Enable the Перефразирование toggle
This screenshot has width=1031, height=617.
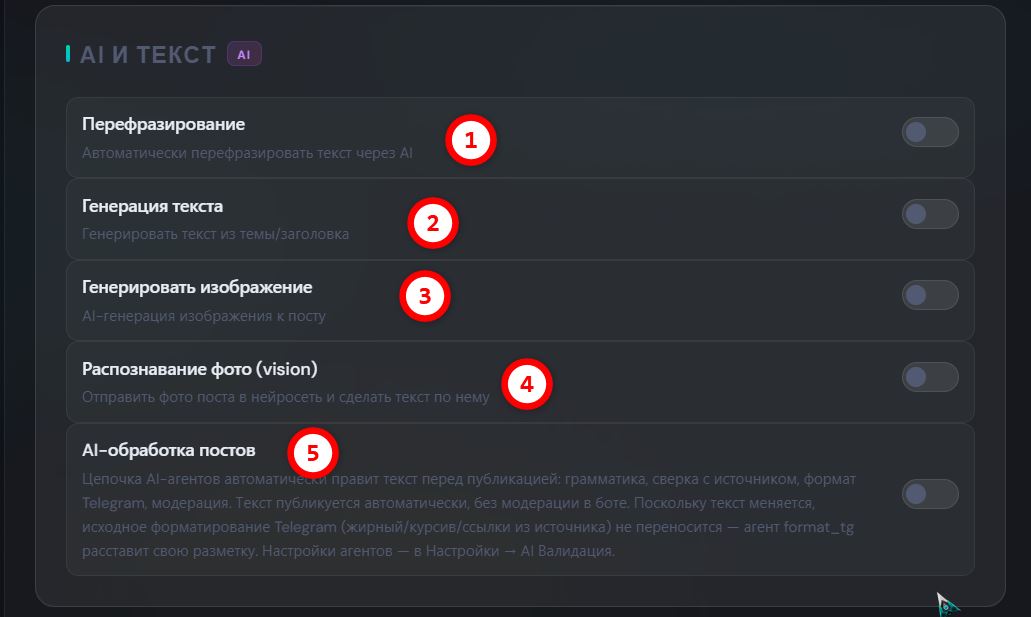(930, 132)
